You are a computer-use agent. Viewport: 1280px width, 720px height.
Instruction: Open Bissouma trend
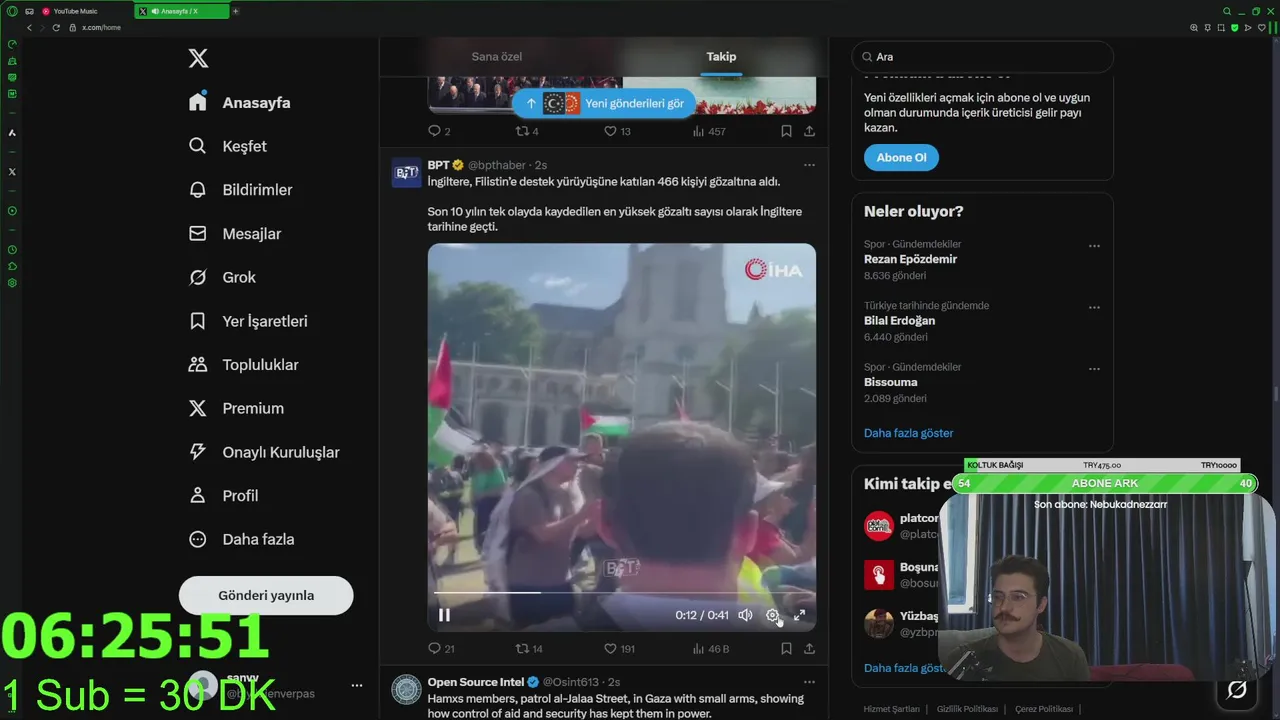click(x=890, y=382)
